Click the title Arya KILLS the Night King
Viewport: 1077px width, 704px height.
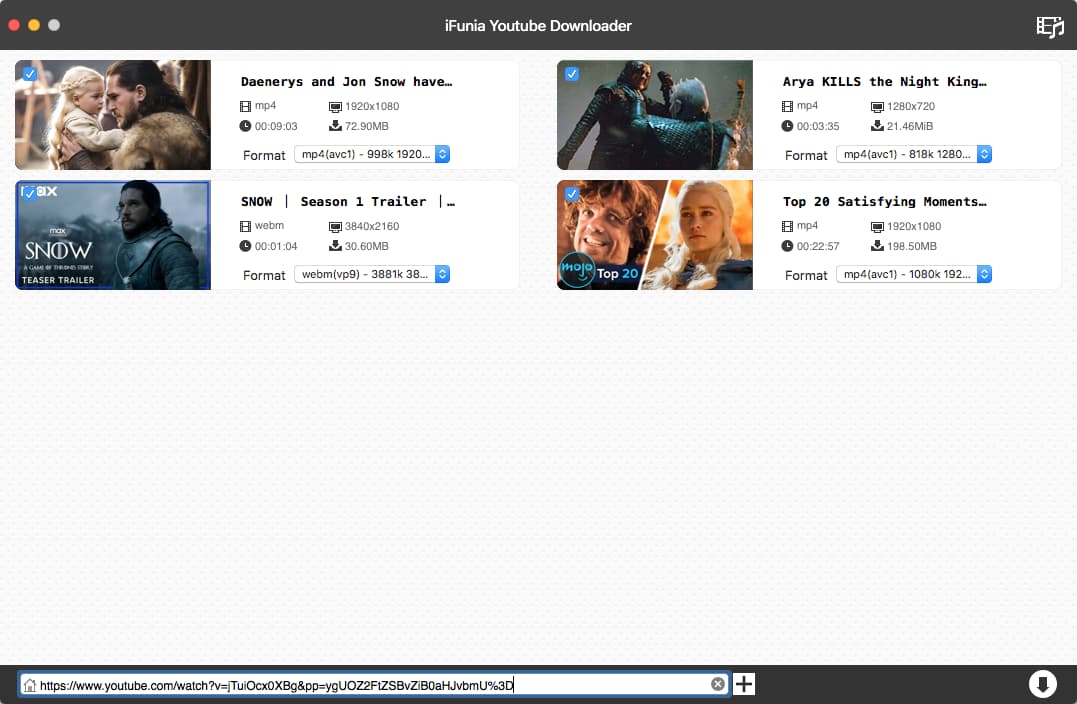884,82
